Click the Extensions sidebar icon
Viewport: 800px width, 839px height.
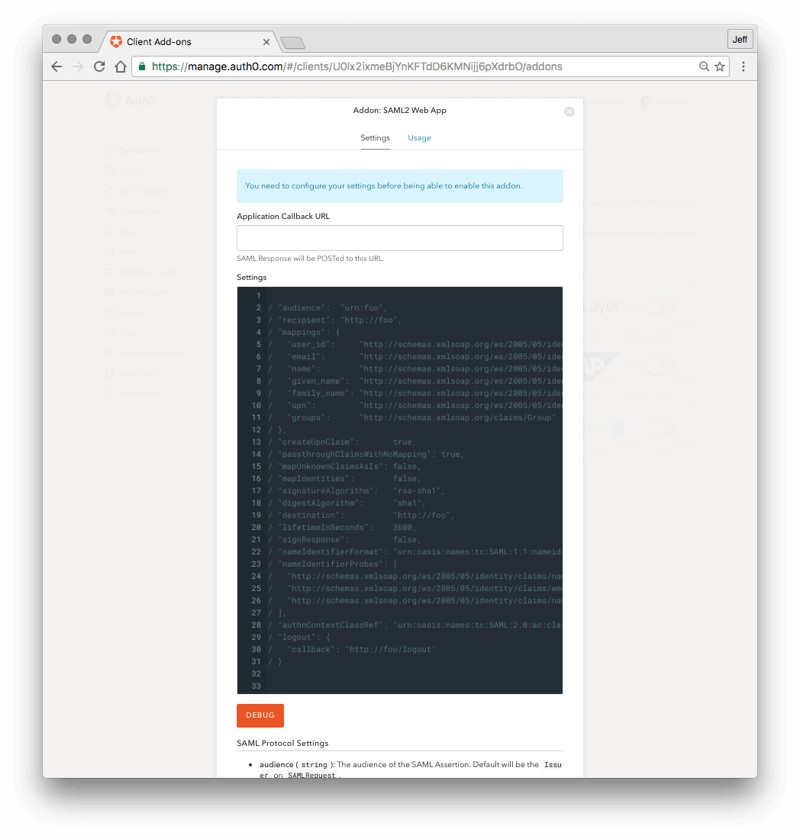(110, 373)
